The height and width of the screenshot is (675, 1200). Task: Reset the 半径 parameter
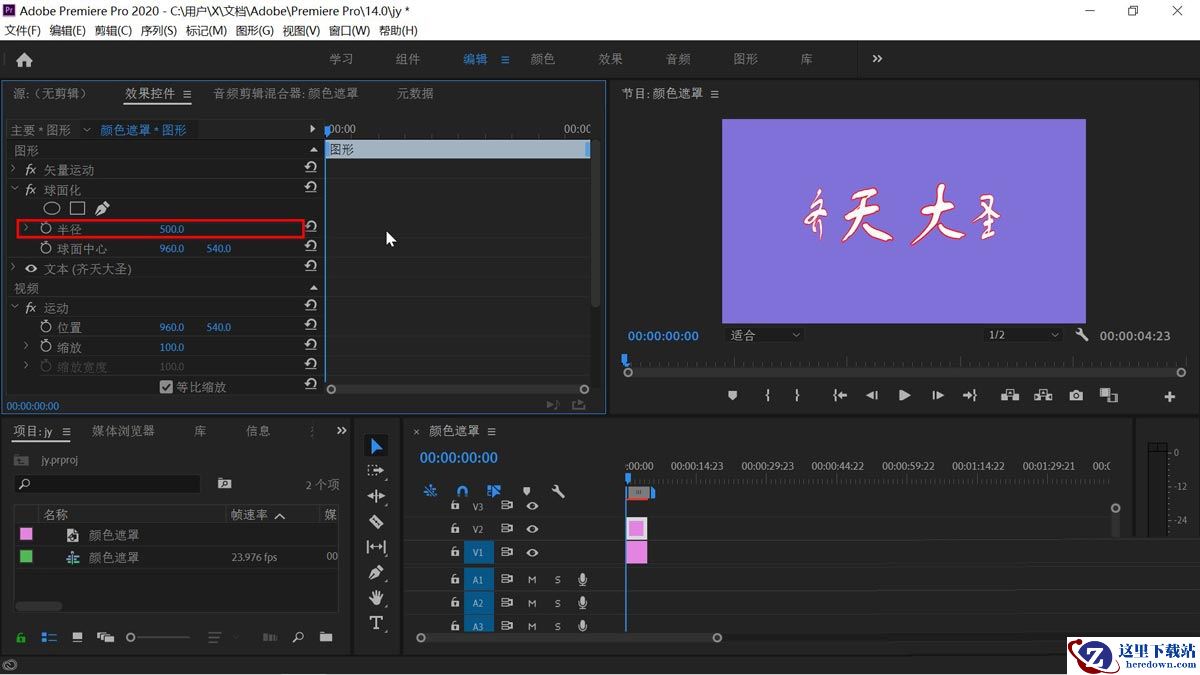(x=310, y=228)
